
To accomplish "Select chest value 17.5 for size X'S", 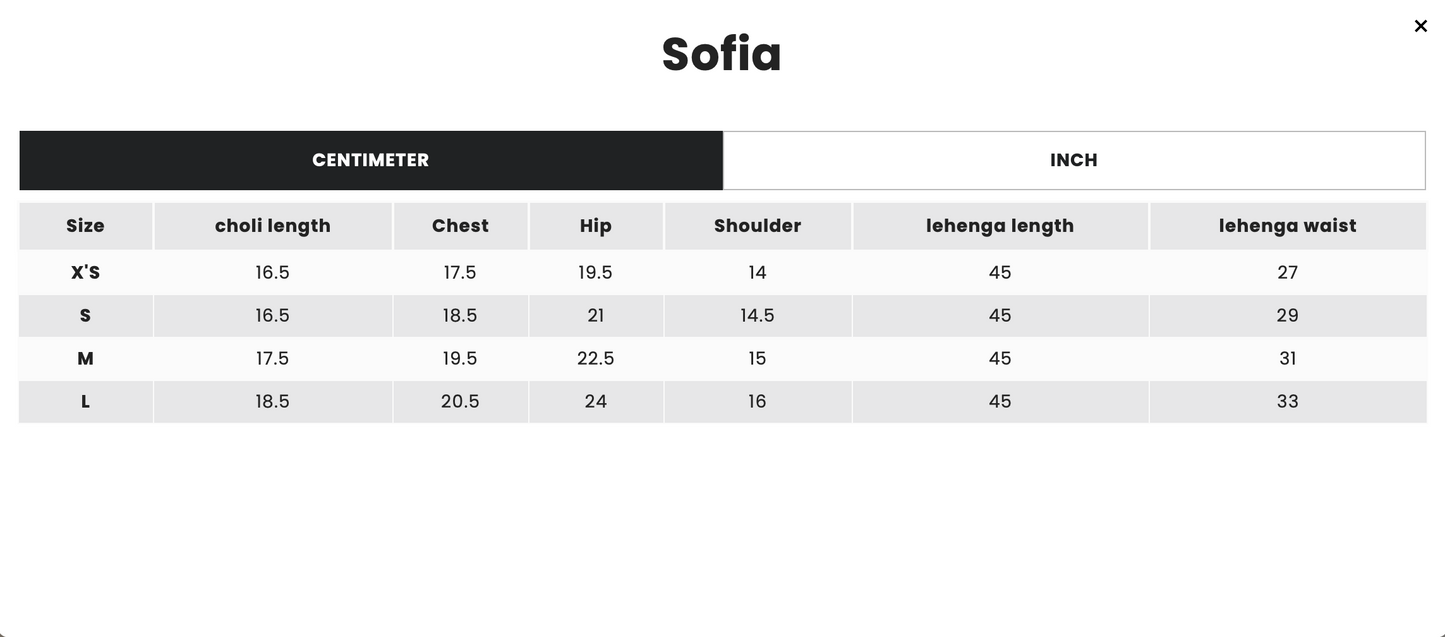I will 460,272.
